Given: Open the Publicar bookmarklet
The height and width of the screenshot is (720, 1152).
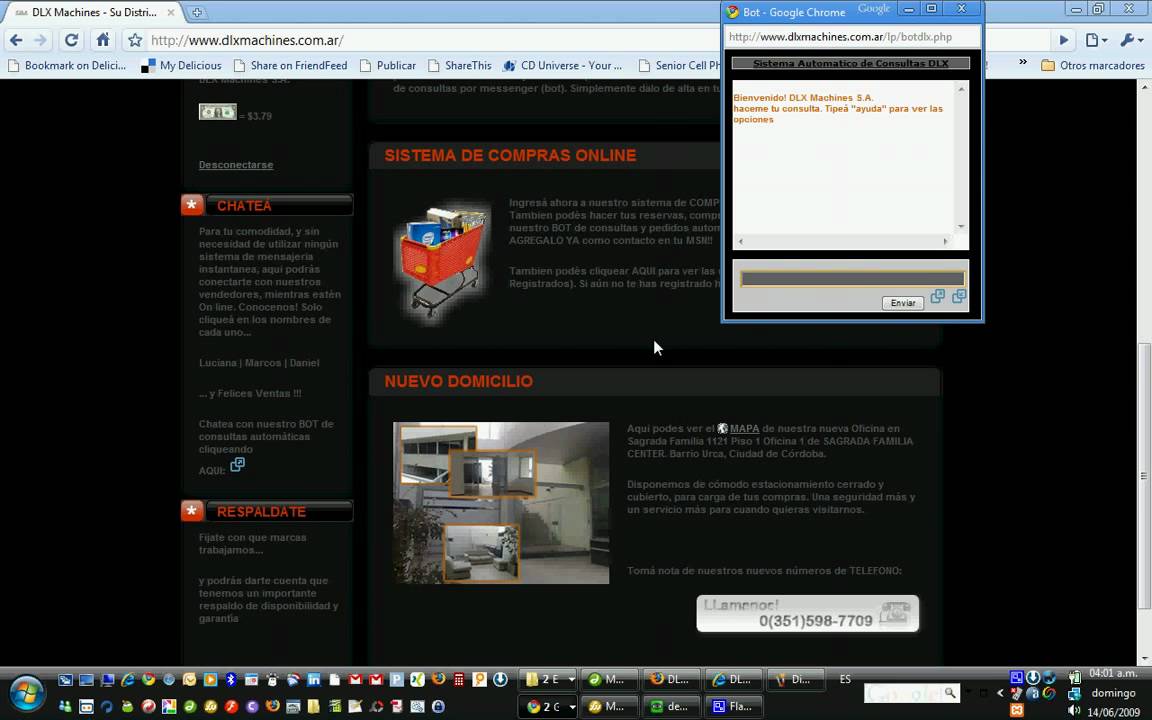Looking at the screenshot, I should pos(388,65).
